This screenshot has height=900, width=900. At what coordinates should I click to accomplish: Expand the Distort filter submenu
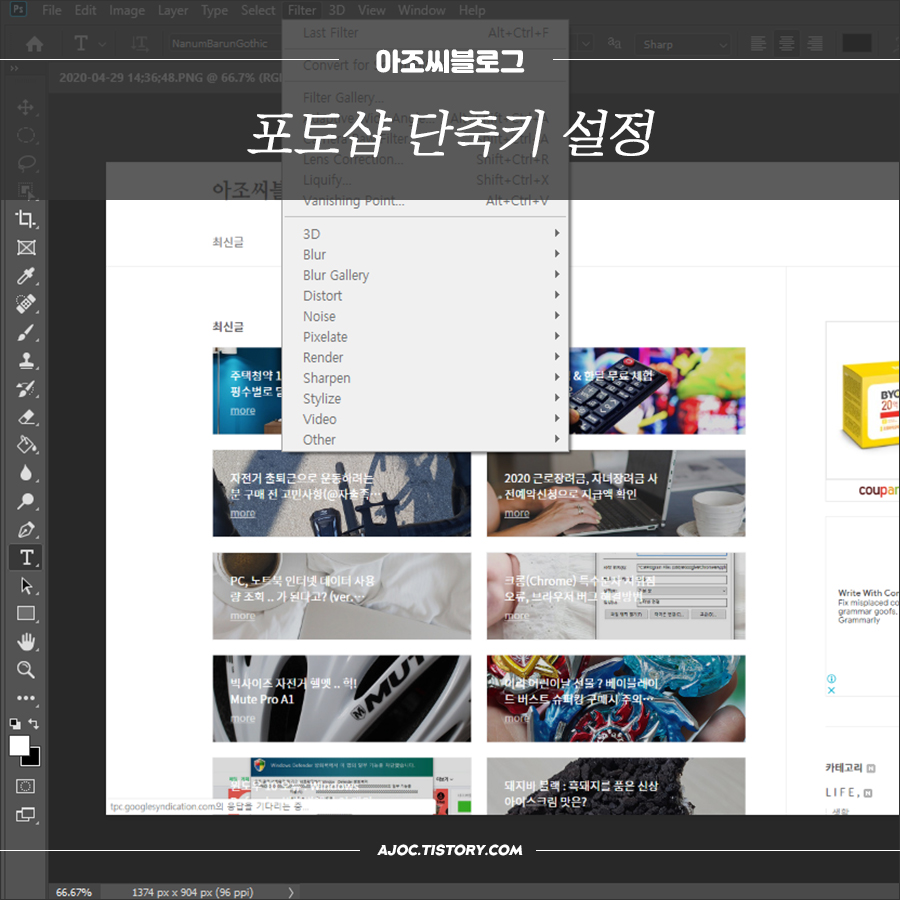pos(425,296)
